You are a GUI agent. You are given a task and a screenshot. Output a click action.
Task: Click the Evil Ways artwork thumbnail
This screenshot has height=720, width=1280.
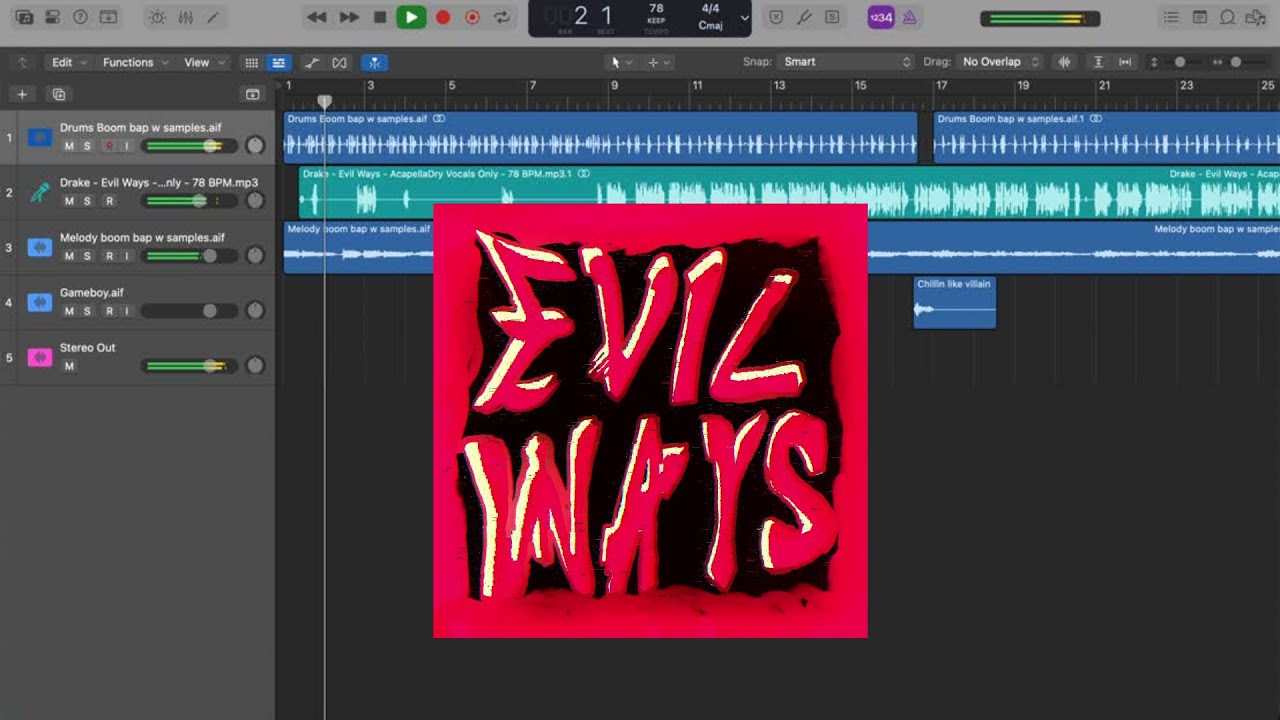coord(650,421)
